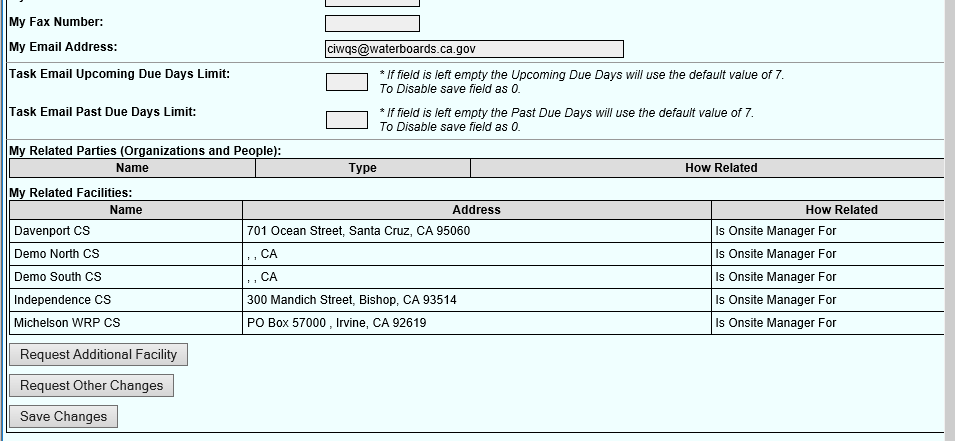Viewport: 955px width, 441px height.
Task: Click the Related Parties Type column header
Action: 362,168
